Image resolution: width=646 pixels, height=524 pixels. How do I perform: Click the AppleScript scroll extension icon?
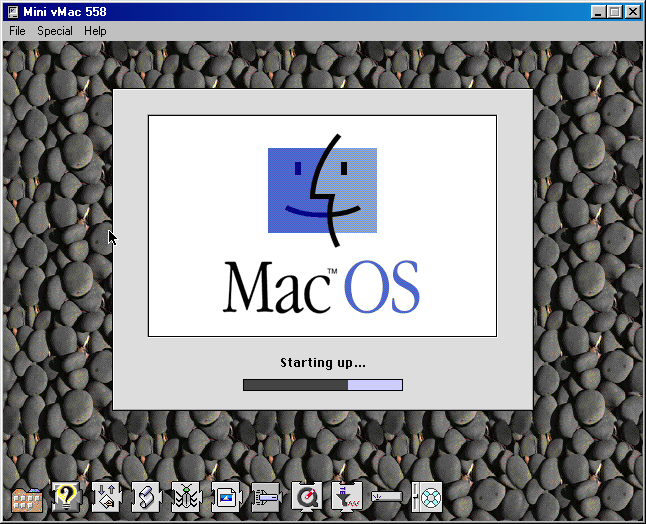pyautogui.click(x=146, y=497)
